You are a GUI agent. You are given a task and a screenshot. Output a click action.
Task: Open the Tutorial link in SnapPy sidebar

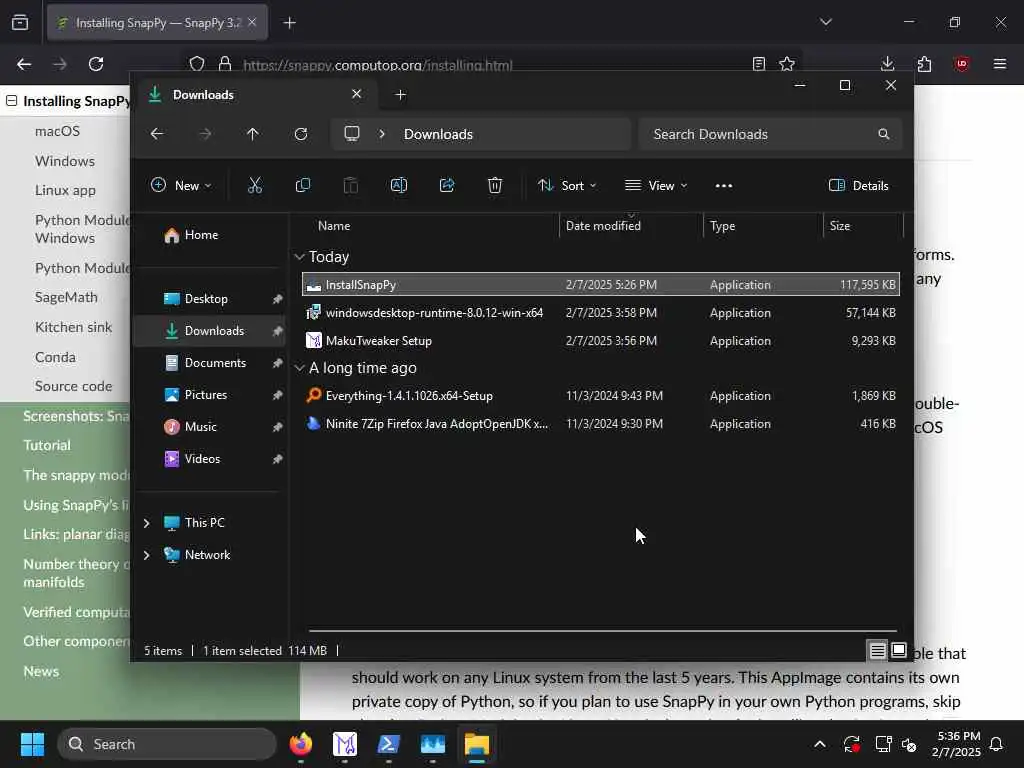pos(47,445)
